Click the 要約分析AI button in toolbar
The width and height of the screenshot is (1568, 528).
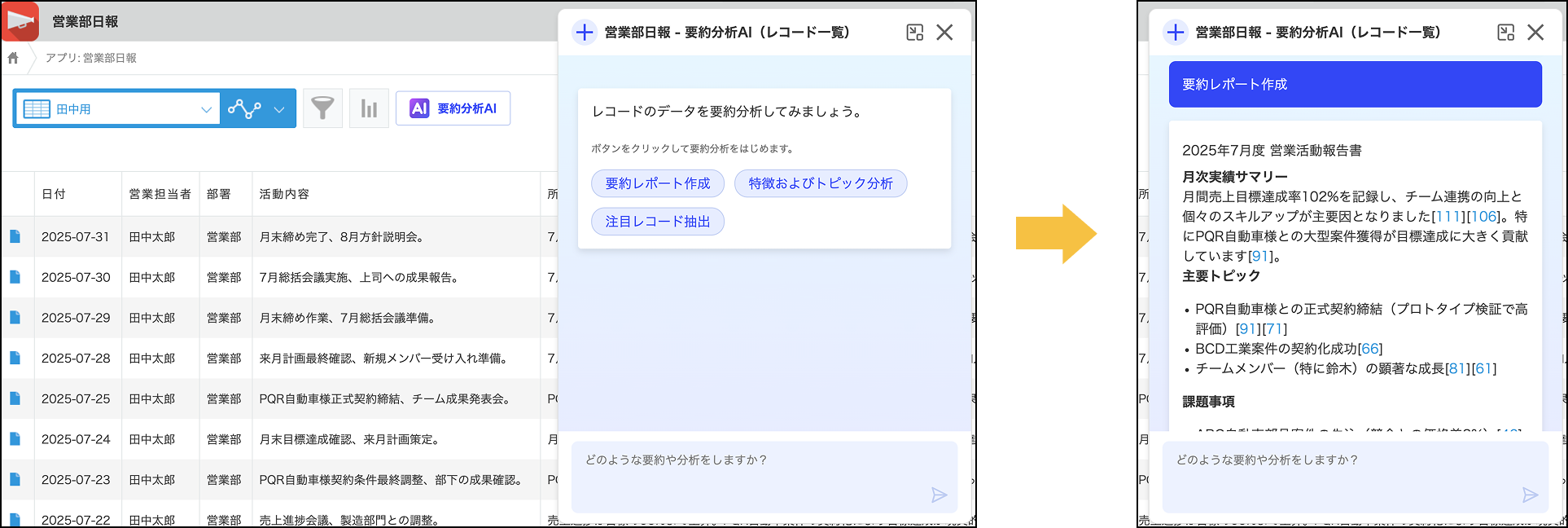pyautogui.click(x=453, y=108)
